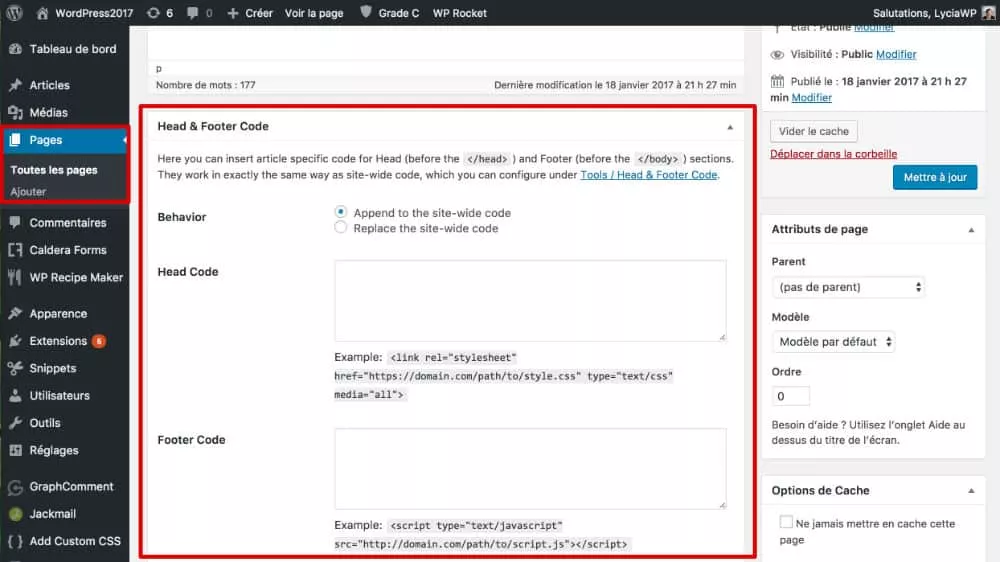Viewport: 1000px width, 562px height.
Task: Click the GraphComment icon
Action: (x=15, y=487)
